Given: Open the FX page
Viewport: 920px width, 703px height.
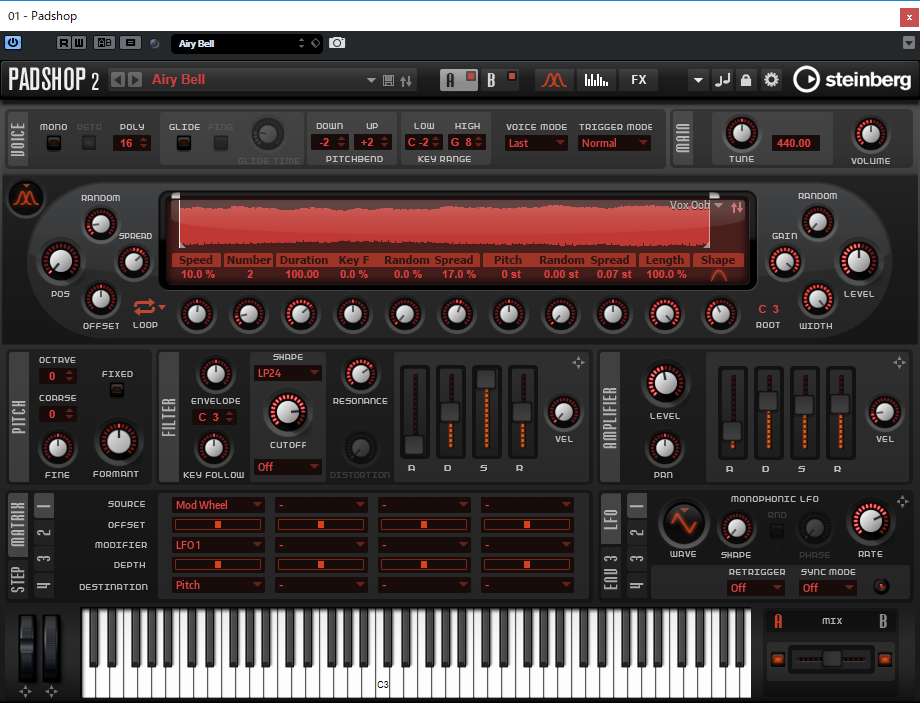Looking at the screenshot, I should click(638, 80).
